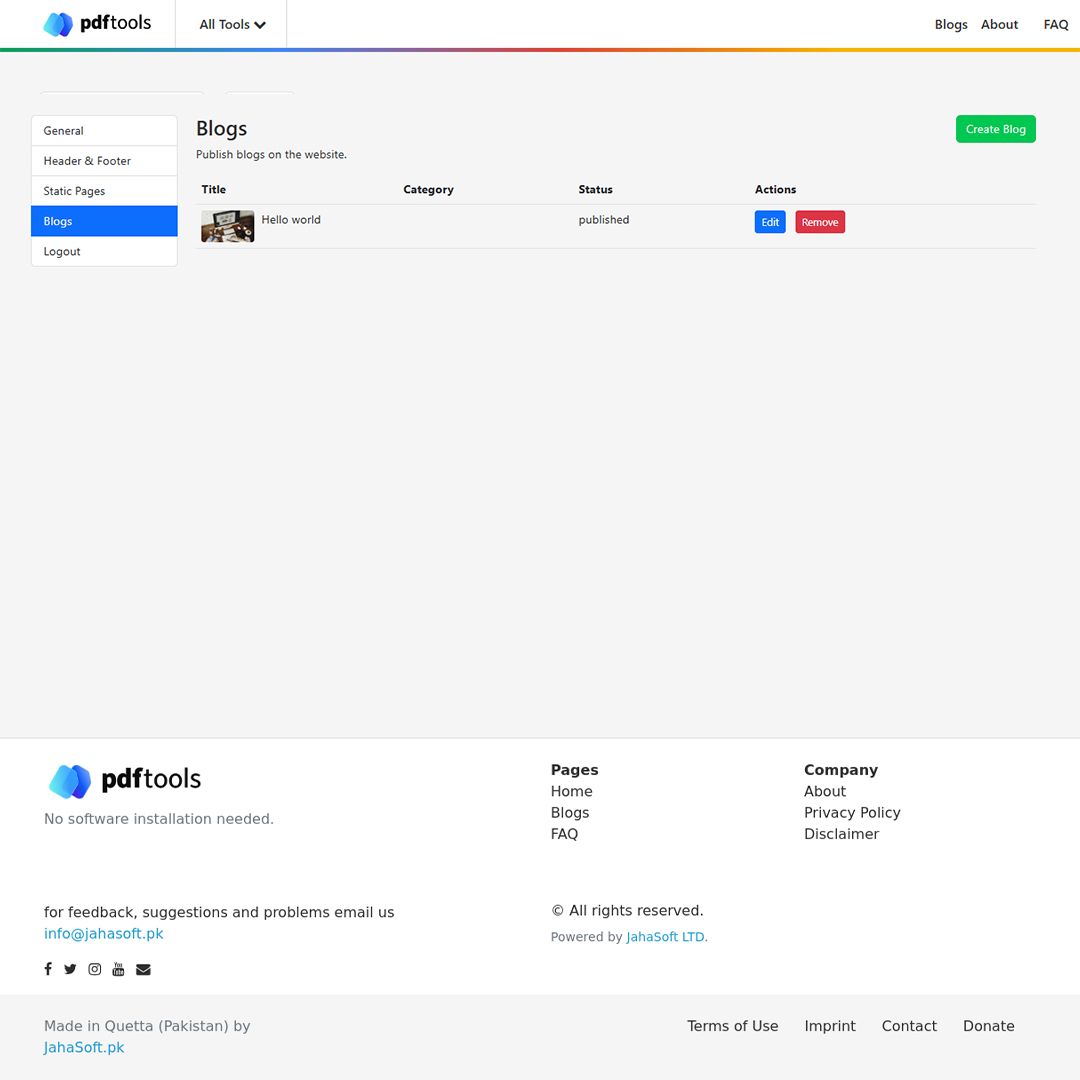Open the Blogs footer link under Pages
The image size is (1080, 1080).
coord(570,813)
